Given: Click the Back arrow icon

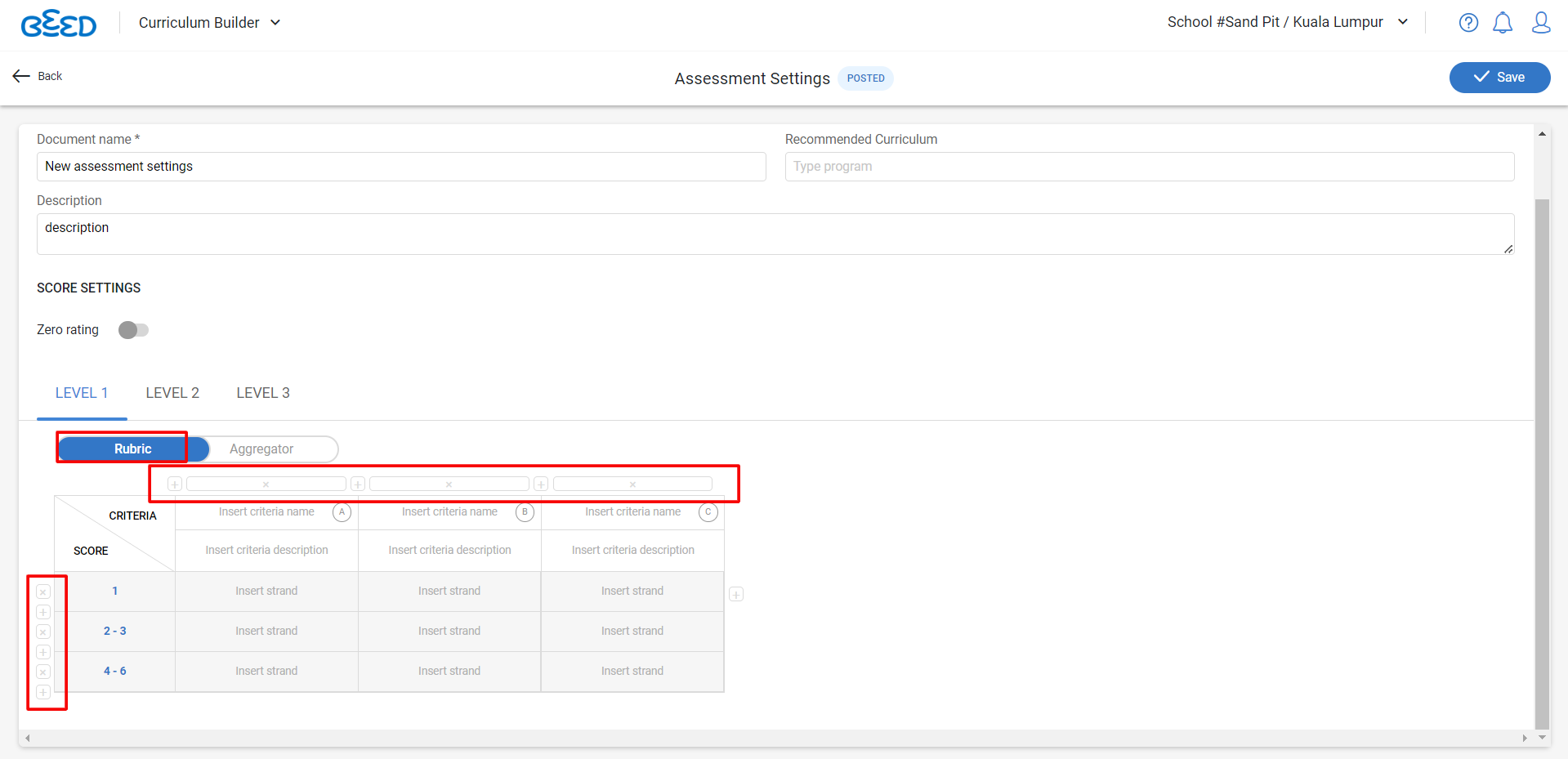Looking at the screenshot, I should point(21,76).
